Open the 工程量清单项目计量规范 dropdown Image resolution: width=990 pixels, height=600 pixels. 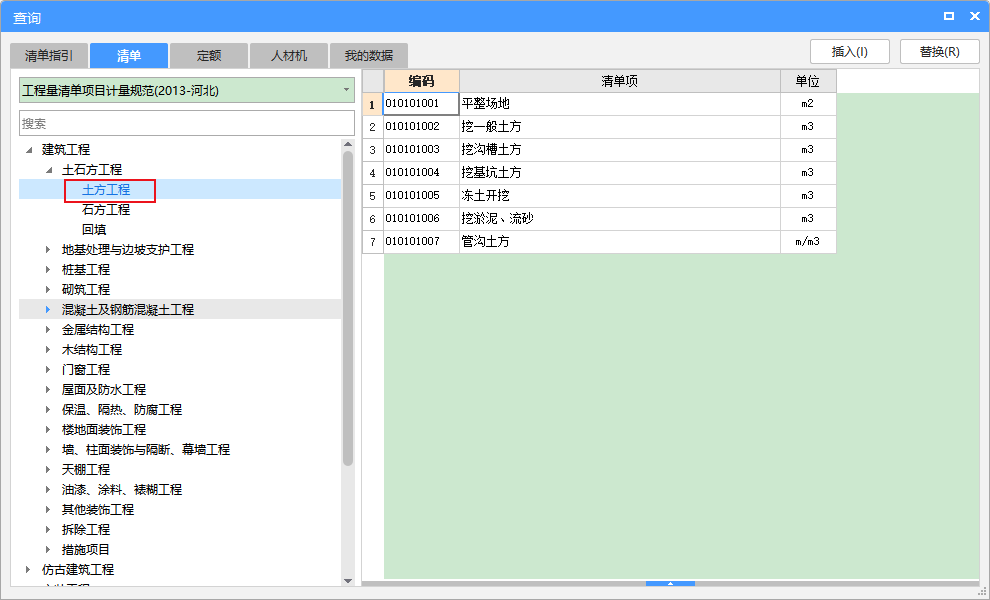click(187, 90)
